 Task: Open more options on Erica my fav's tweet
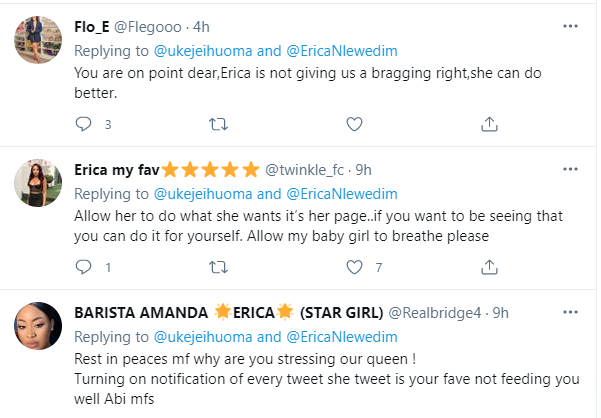click(569, 168)
